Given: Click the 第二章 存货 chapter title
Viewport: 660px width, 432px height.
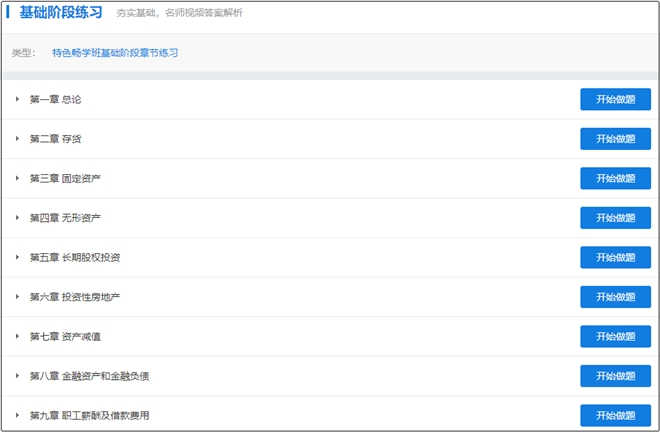Looking at the screenshot, I should coord(55,139).
